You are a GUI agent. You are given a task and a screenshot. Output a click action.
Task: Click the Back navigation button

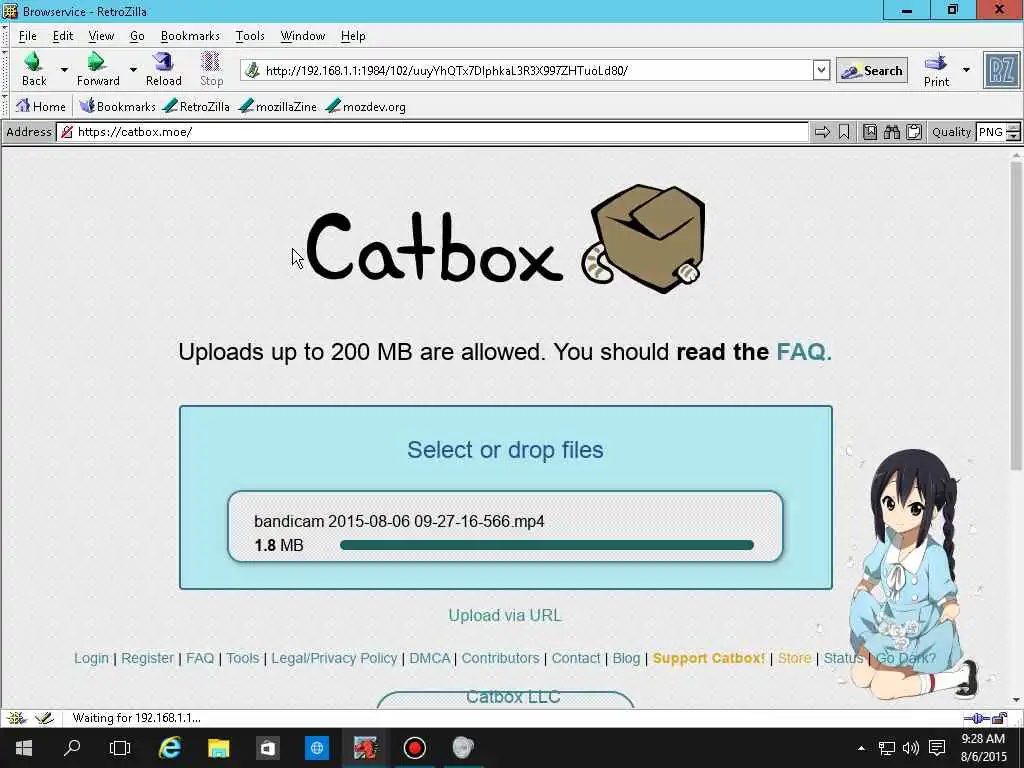coord(34,69)
